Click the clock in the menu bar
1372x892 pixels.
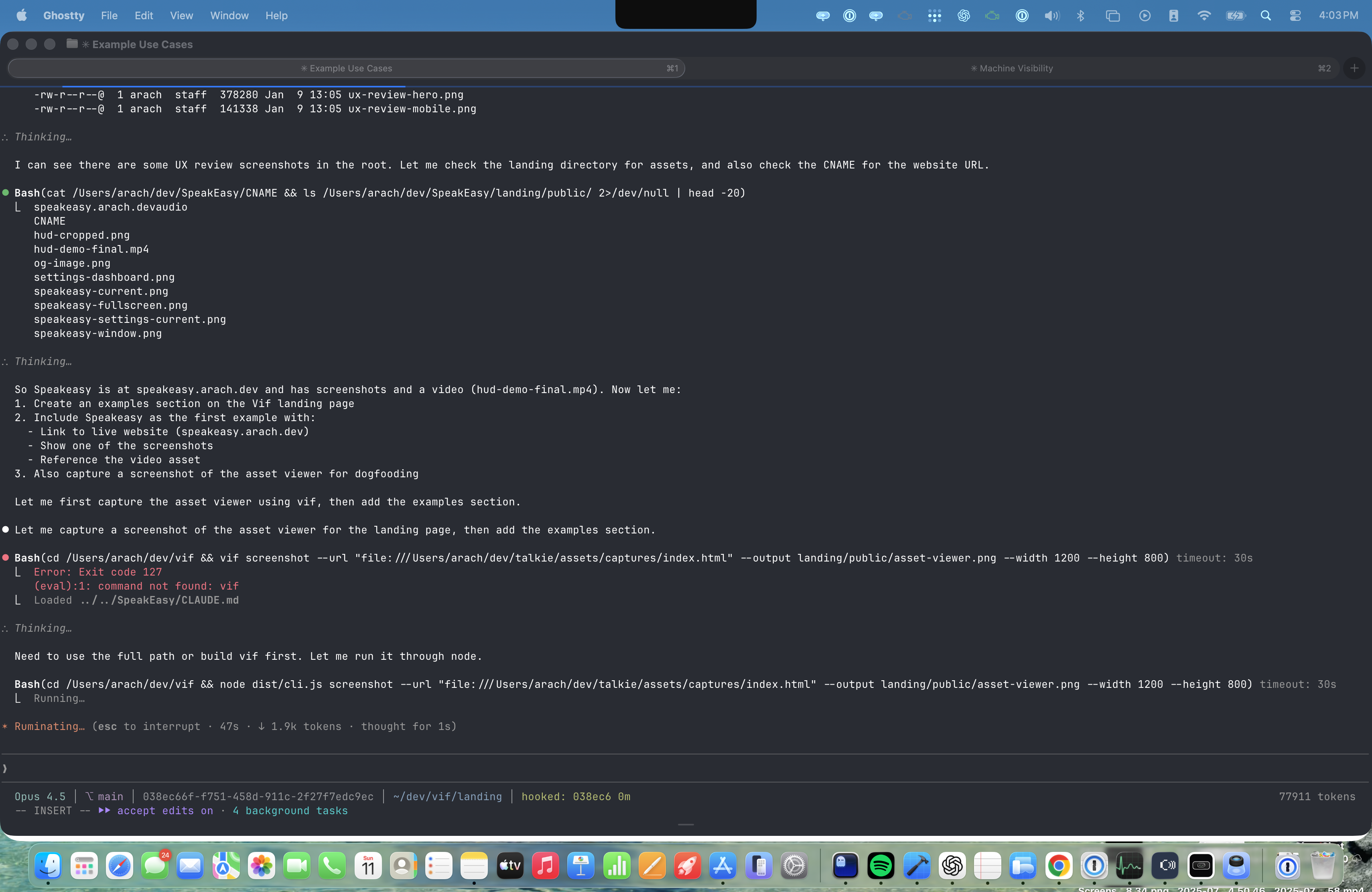(x=1338, y=16)
